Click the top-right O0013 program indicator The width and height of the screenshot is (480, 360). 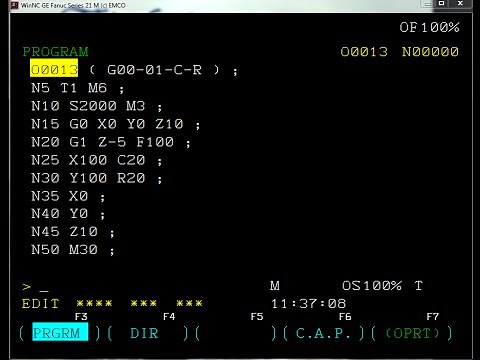click(364, 52)
